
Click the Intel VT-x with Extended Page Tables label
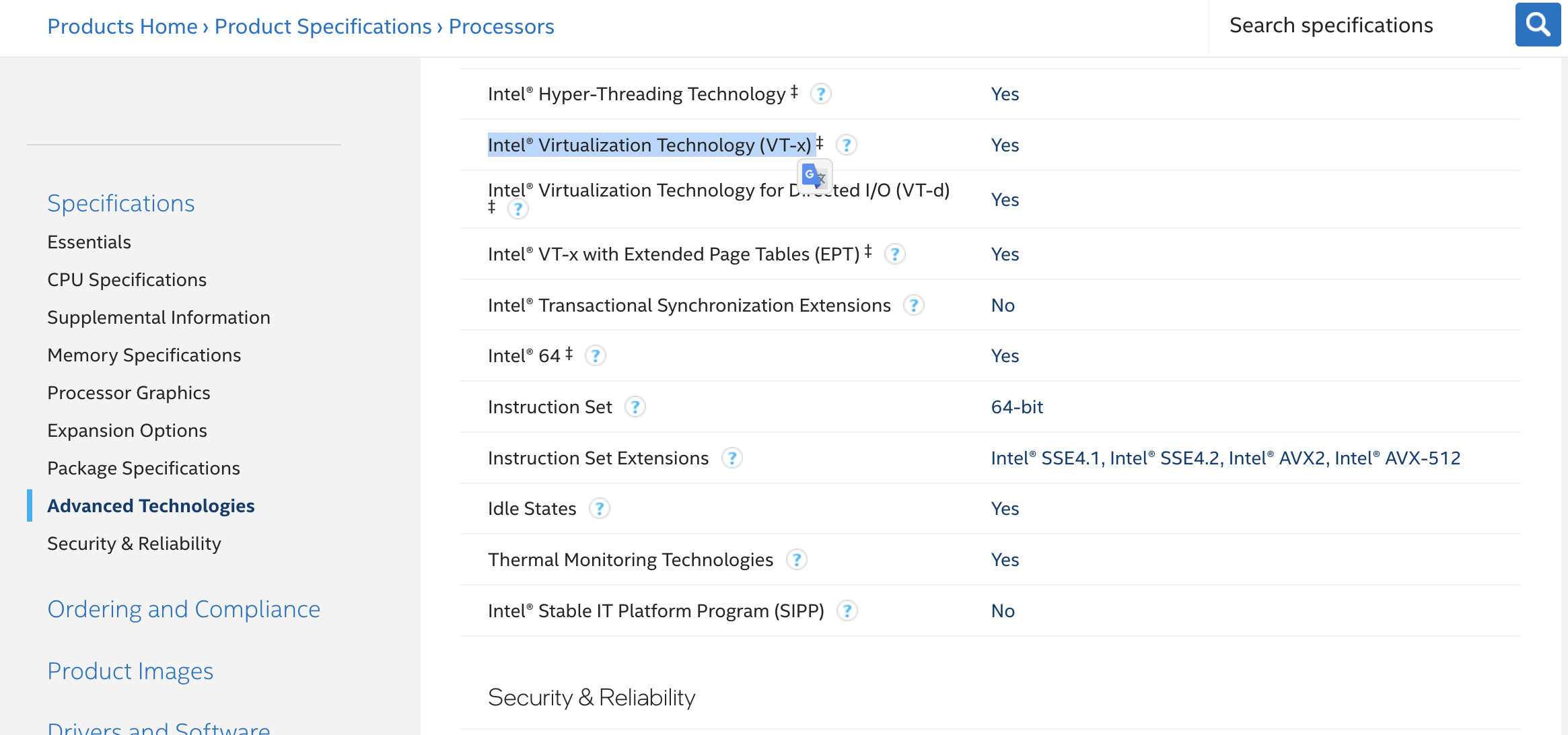[674, 254]
